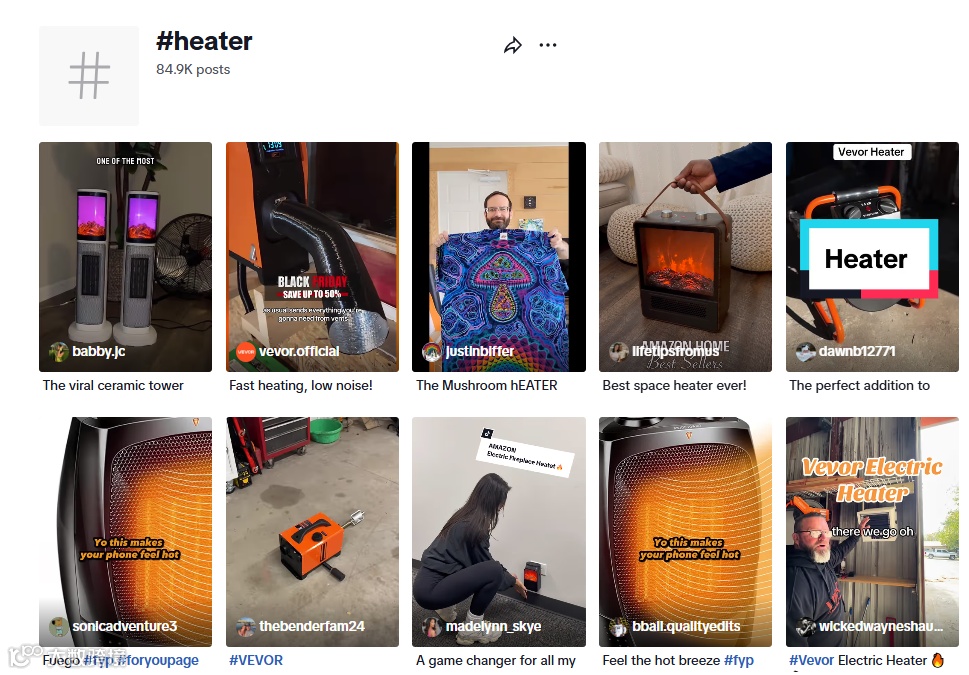Open the Vevor Heater video thumbnail
The width and height of the screenshot is (969, 675).
tap(872, 257)
